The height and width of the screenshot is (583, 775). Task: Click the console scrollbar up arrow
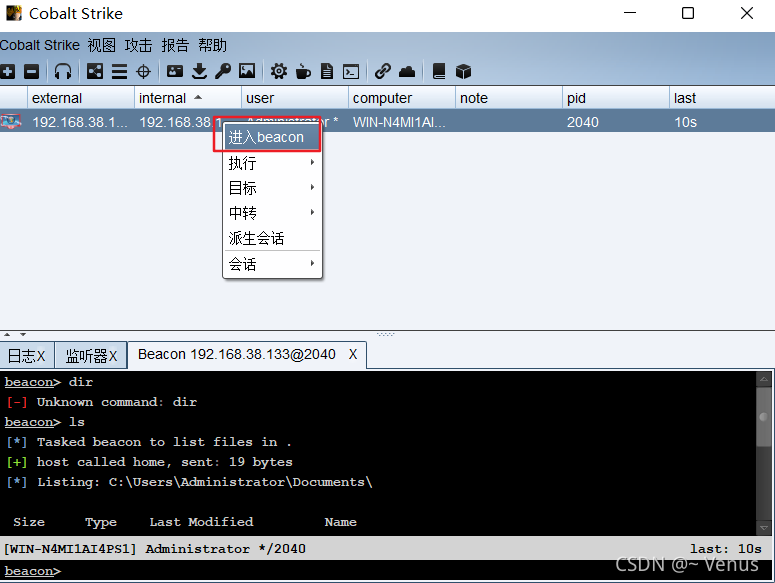764,379
